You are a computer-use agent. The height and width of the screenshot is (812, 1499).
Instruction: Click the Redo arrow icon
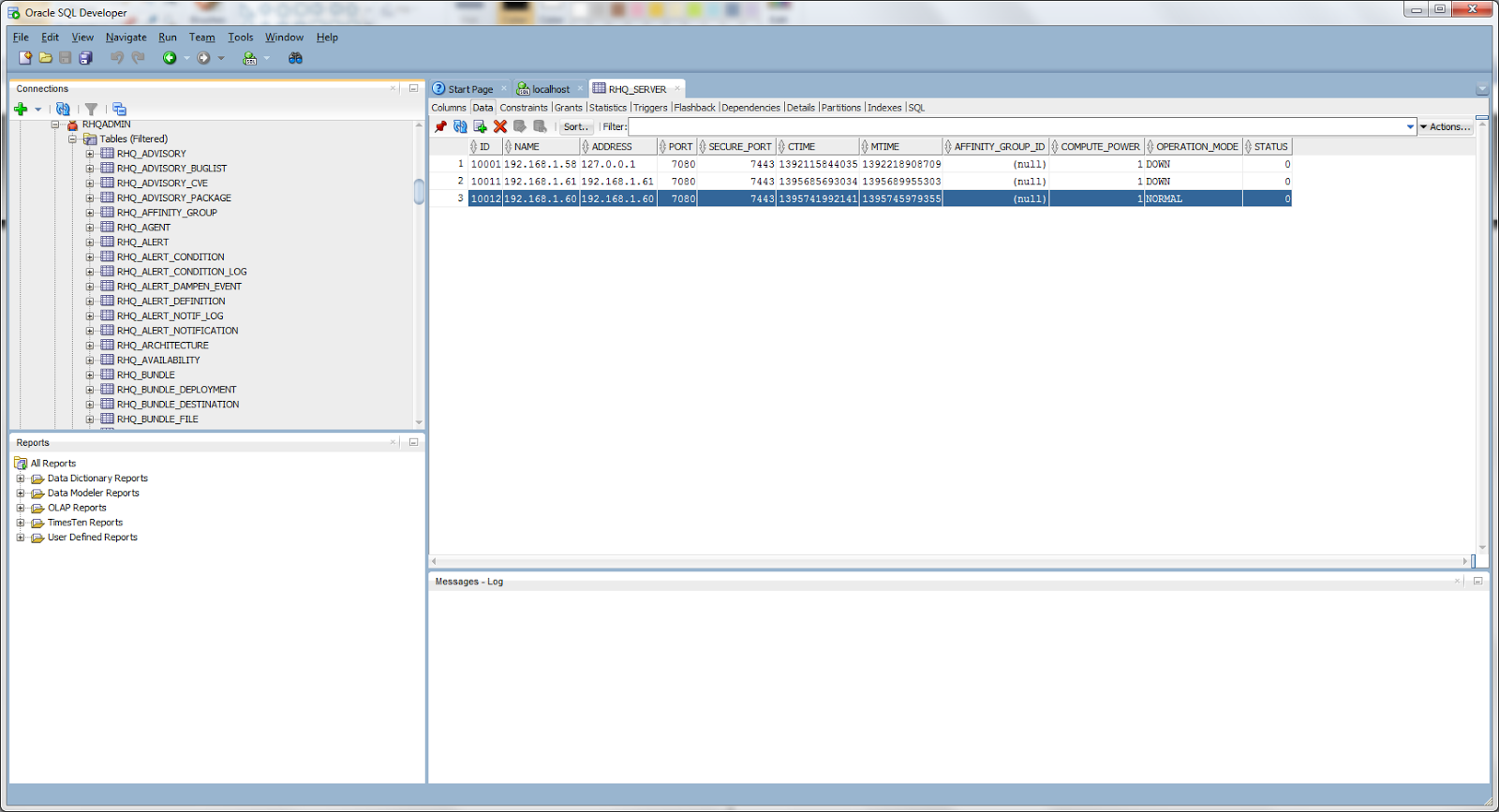click(x=139, y=58)
